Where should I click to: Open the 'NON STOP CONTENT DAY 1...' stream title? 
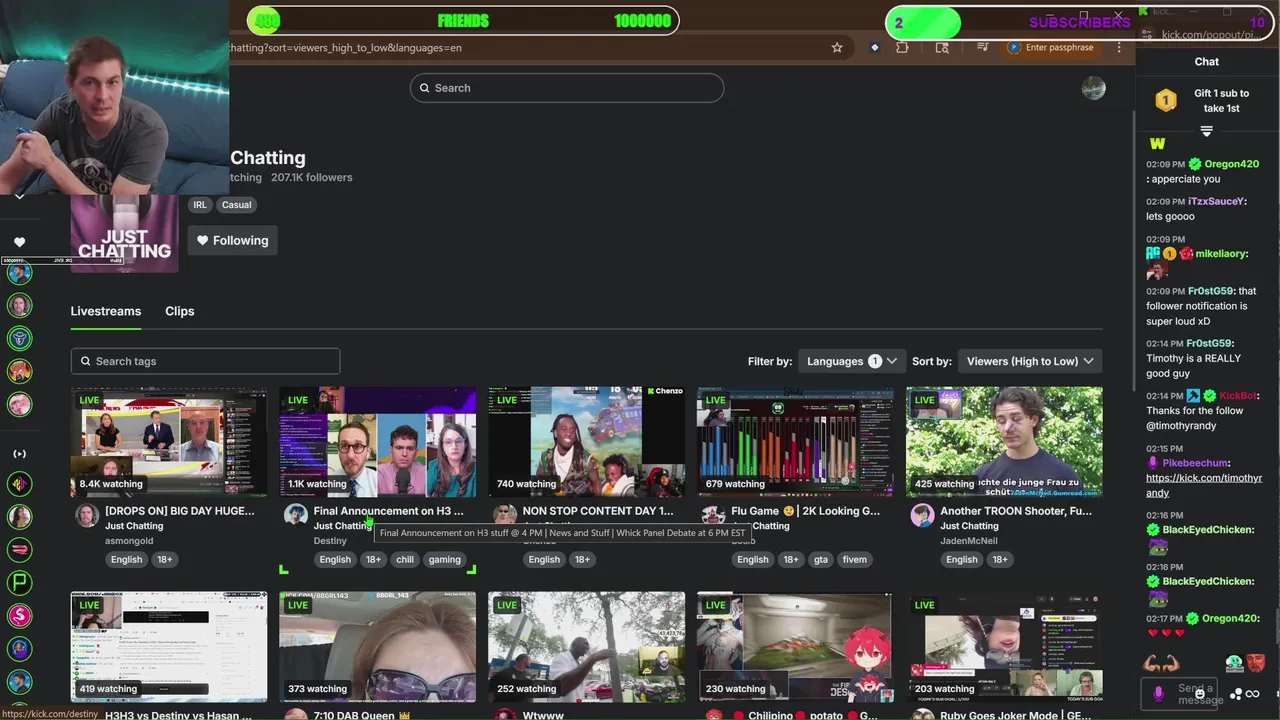click(x=598, y=511)
